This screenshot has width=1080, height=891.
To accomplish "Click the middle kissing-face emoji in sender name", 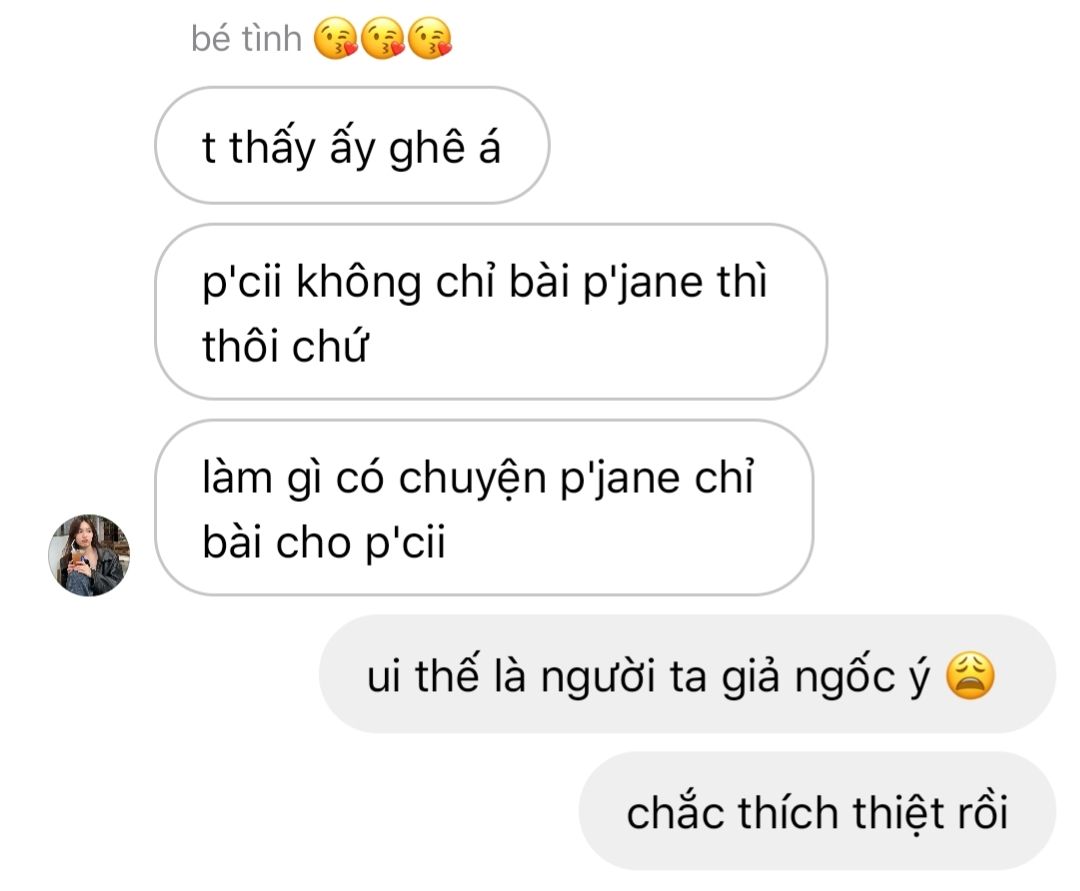I will (x=383, y=39).
